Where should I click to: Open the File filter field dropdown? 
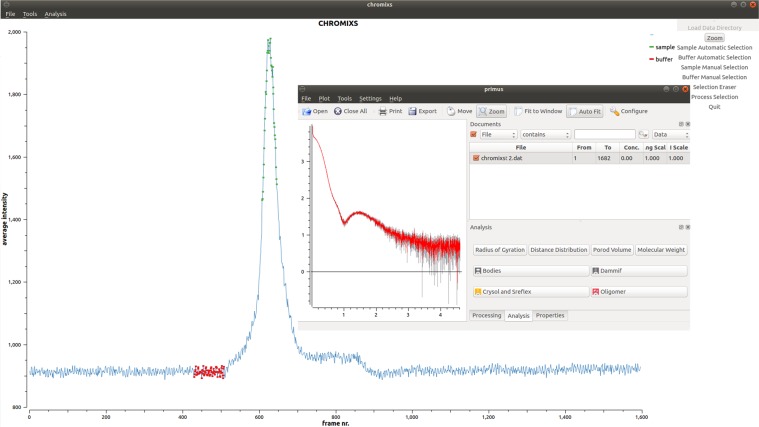click(x=498, y=135)
